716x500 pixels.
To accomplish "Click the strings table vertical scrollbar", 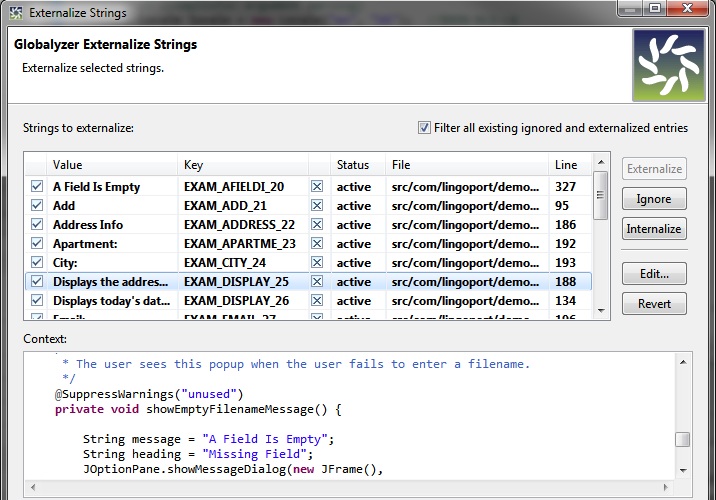I will pos(600,240).
